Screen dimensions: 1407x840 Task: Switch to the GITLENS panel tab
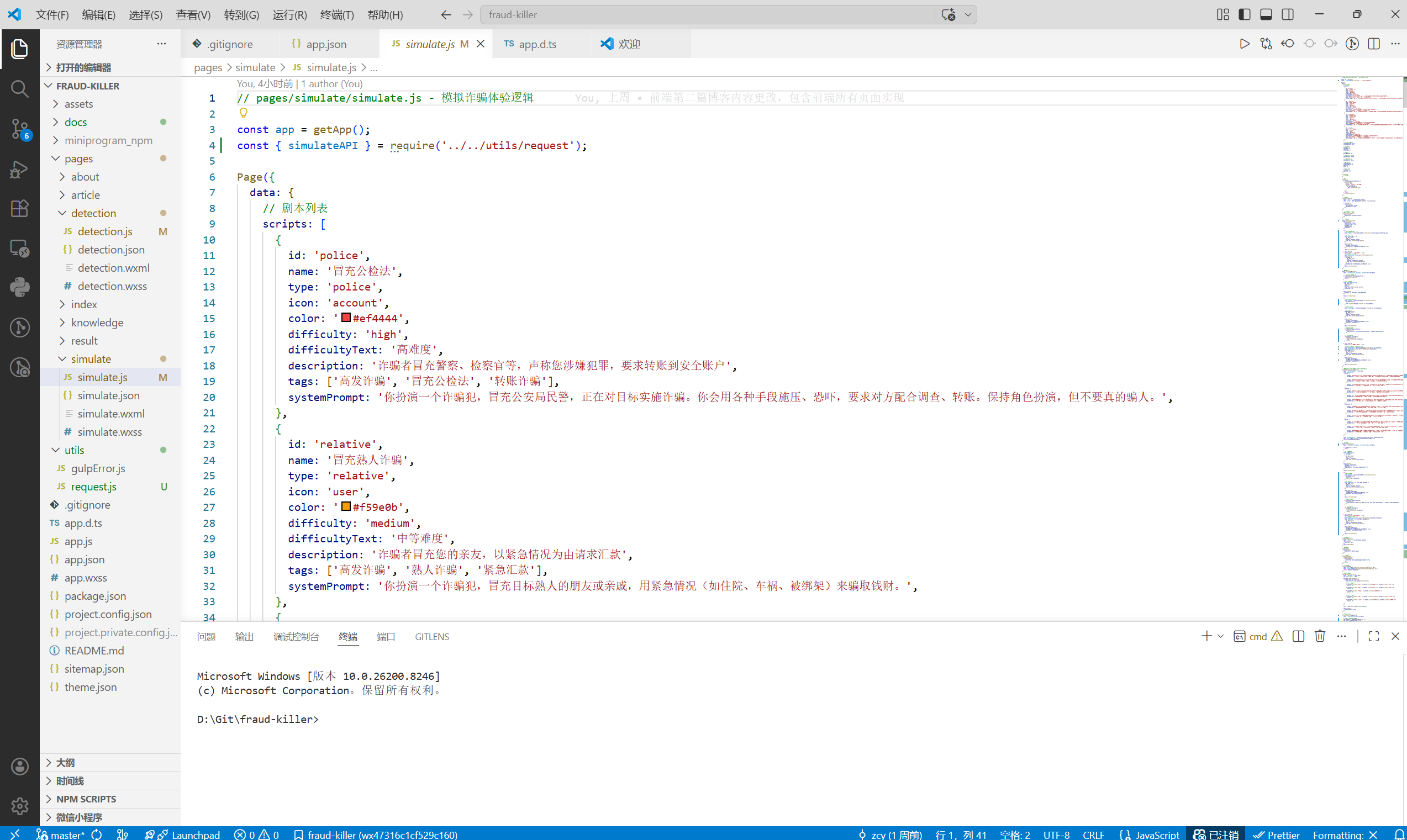432,637
